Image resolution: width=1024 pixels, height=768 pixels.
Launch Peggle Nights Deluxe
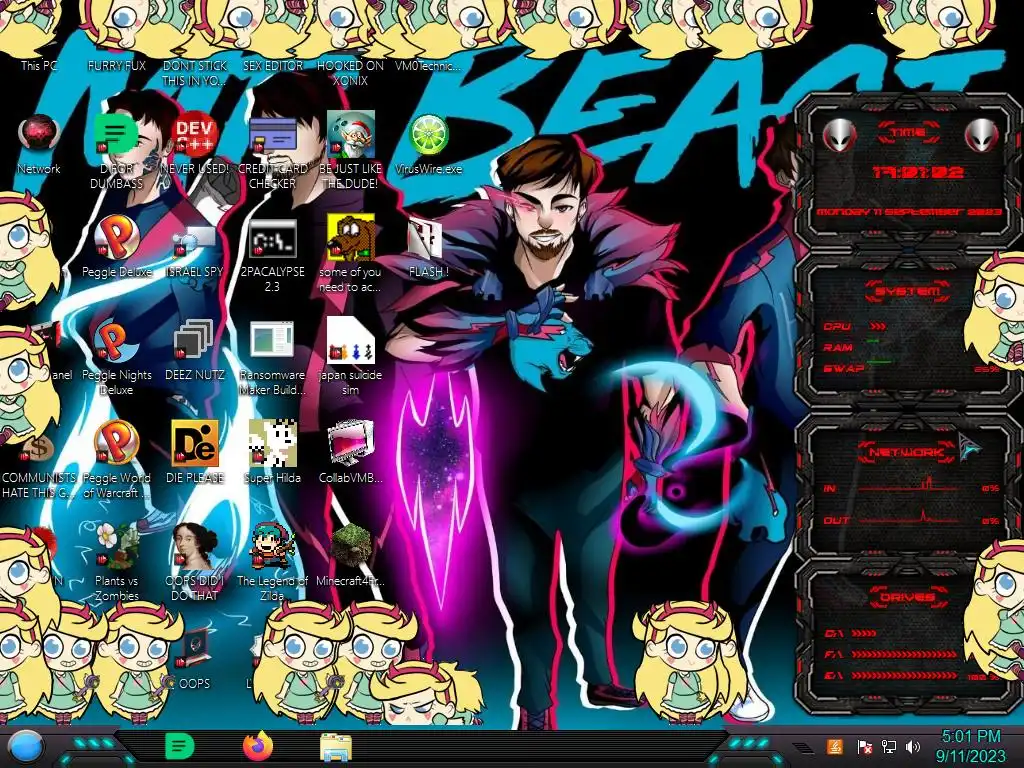tap(116, 340)
